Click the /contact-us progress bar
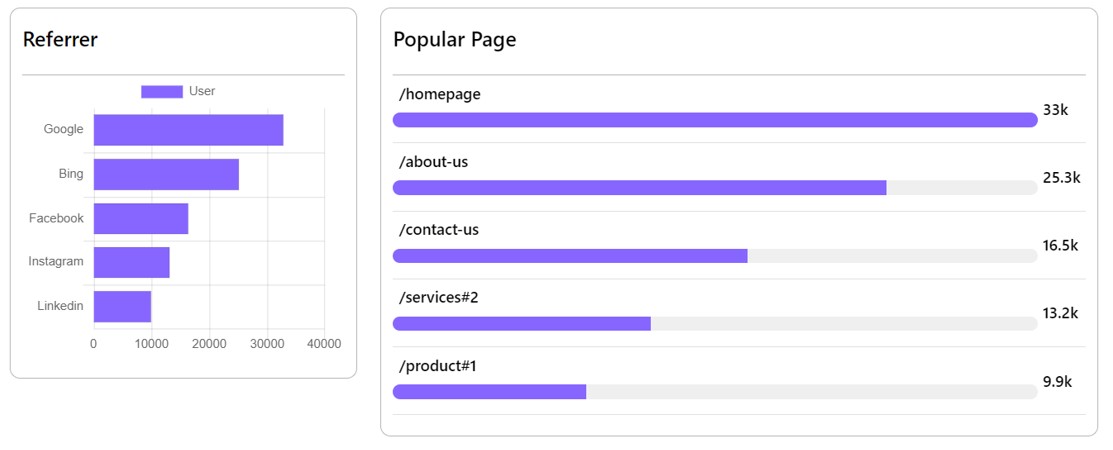Image resolution: width=1113 pixels, height=450 pixels. (x=715, y=256)
